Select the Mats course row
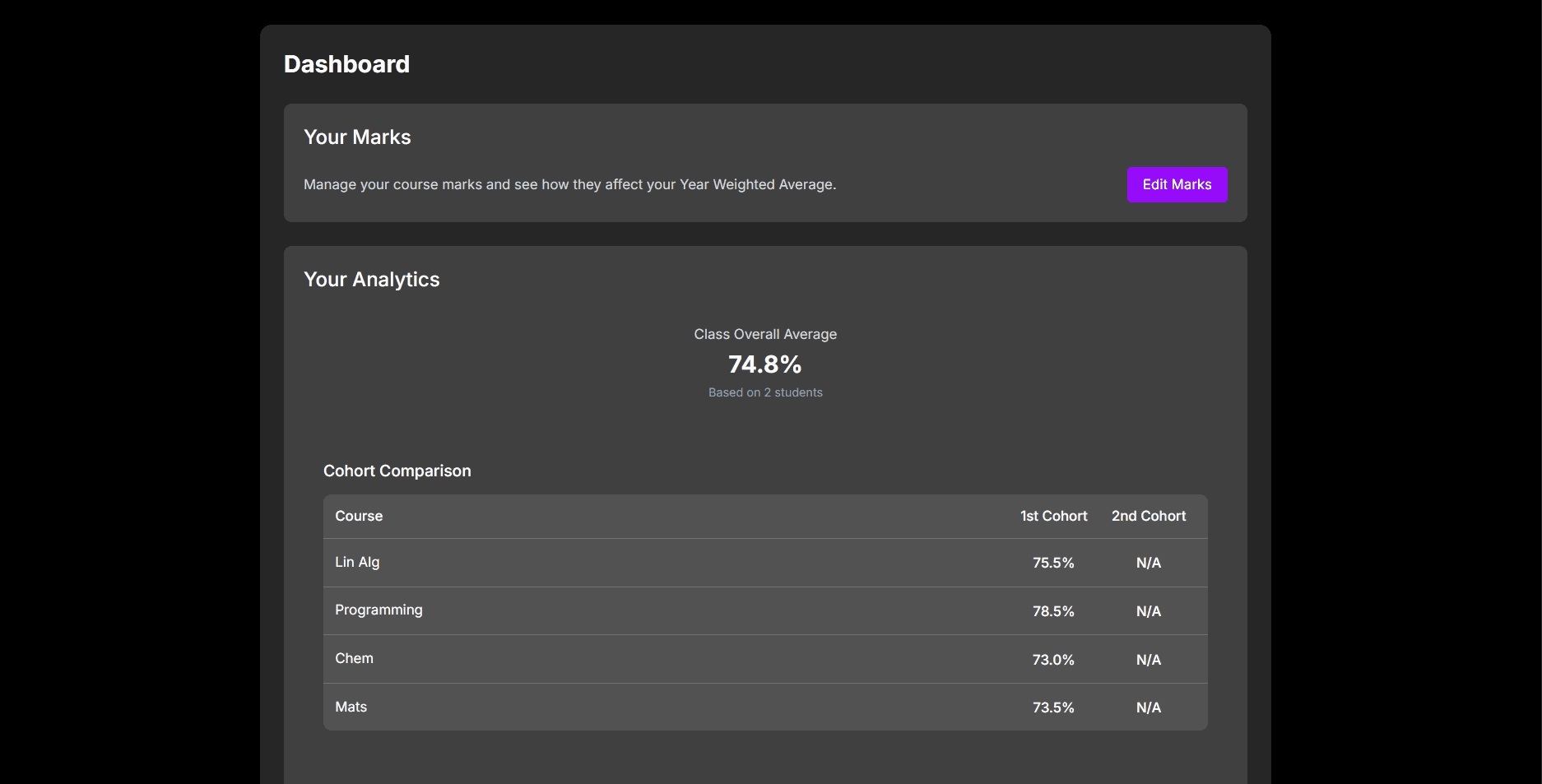Image resolution: width=1542 pixels, height=784 pixels. click(765, 707)
